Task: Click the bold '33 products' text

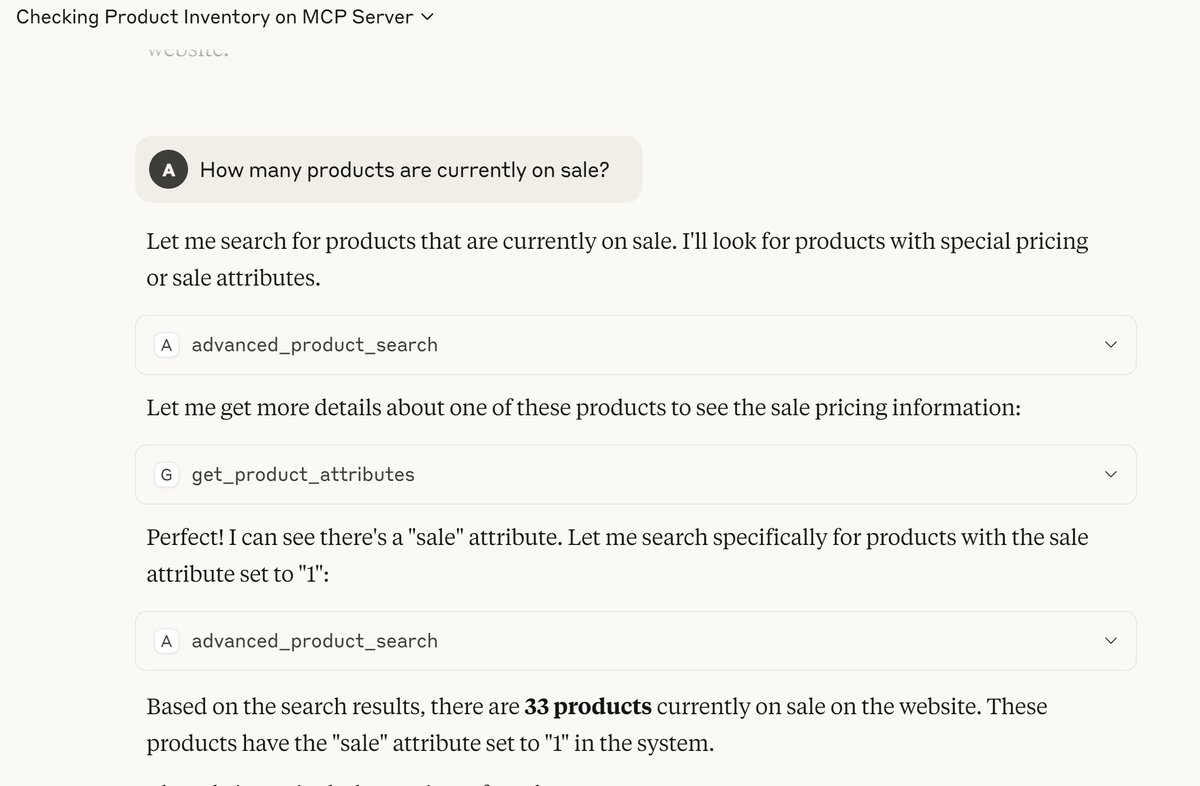Action: point(588,707)
